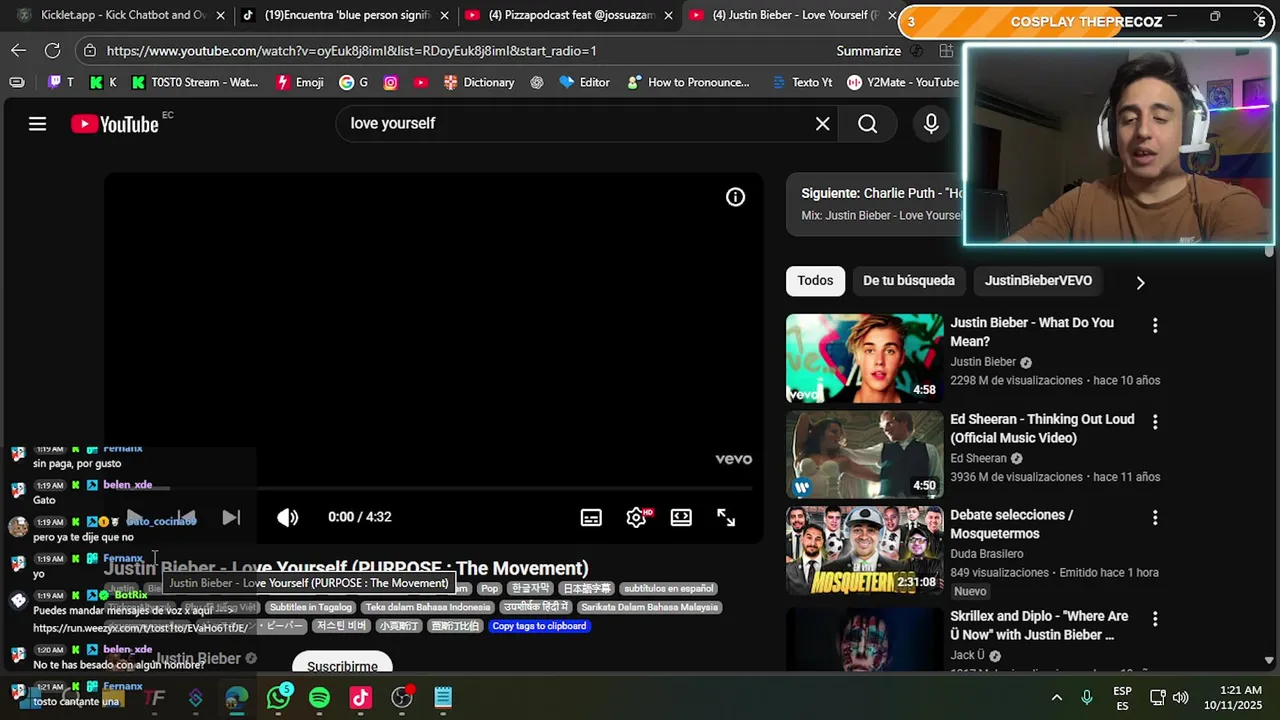The image size is (1280, 720).
Task: Open the YouTube bookmark icon in bookmarks bar
Action: click(421, 82)
